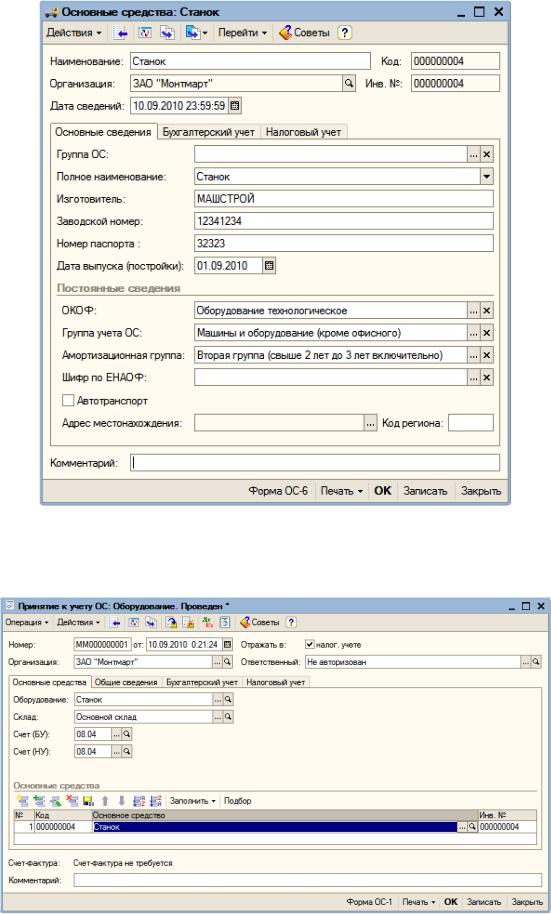Click the add-row icon in Основные средства table toolbar

coord(23,801)
